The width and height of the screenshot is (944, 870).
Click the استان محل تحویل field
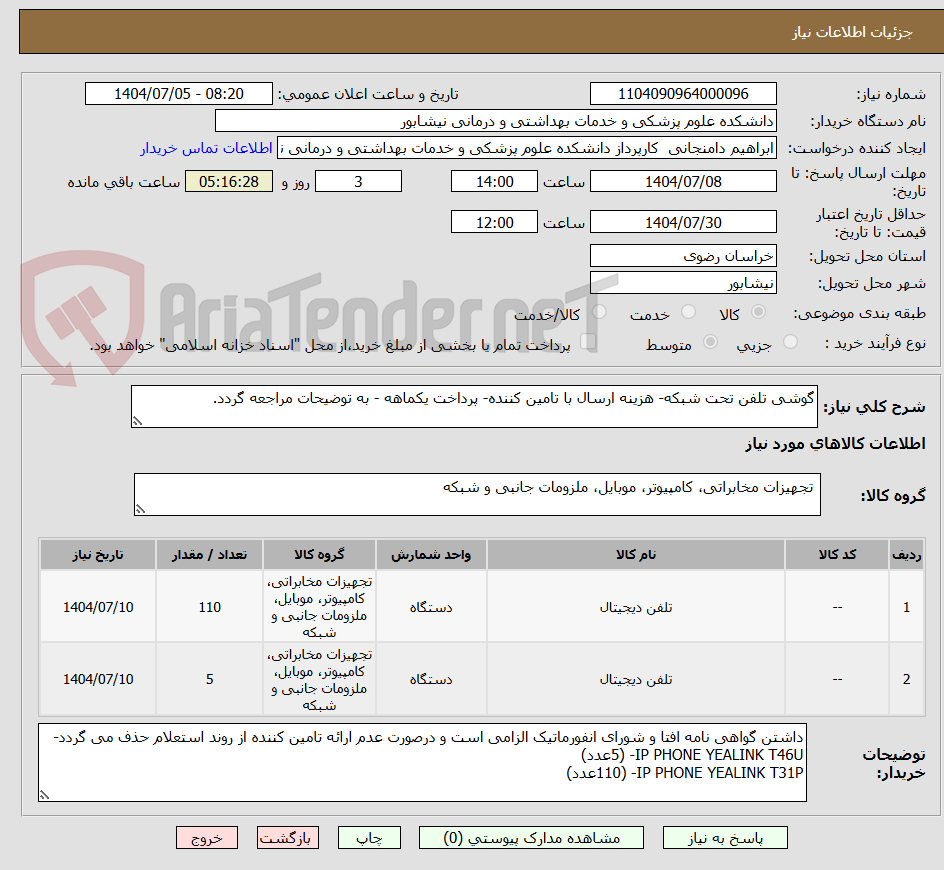683,256
